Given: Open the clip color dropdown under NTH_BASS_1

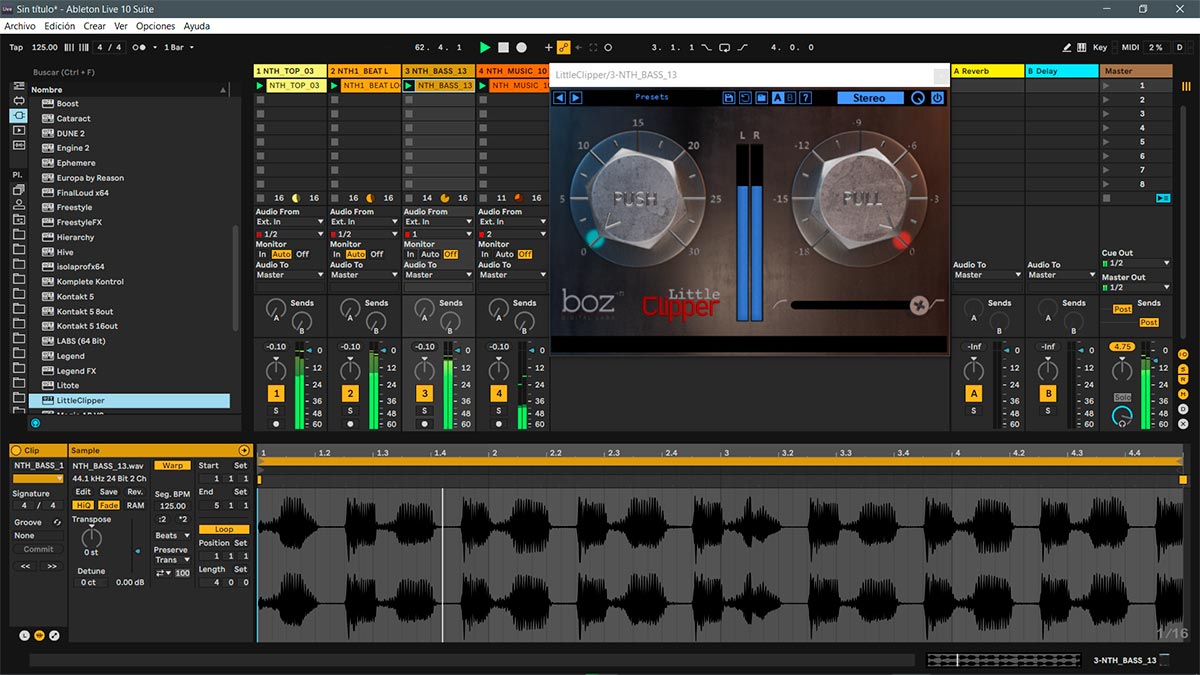Looking at the screenshot, I should [38, 479].
